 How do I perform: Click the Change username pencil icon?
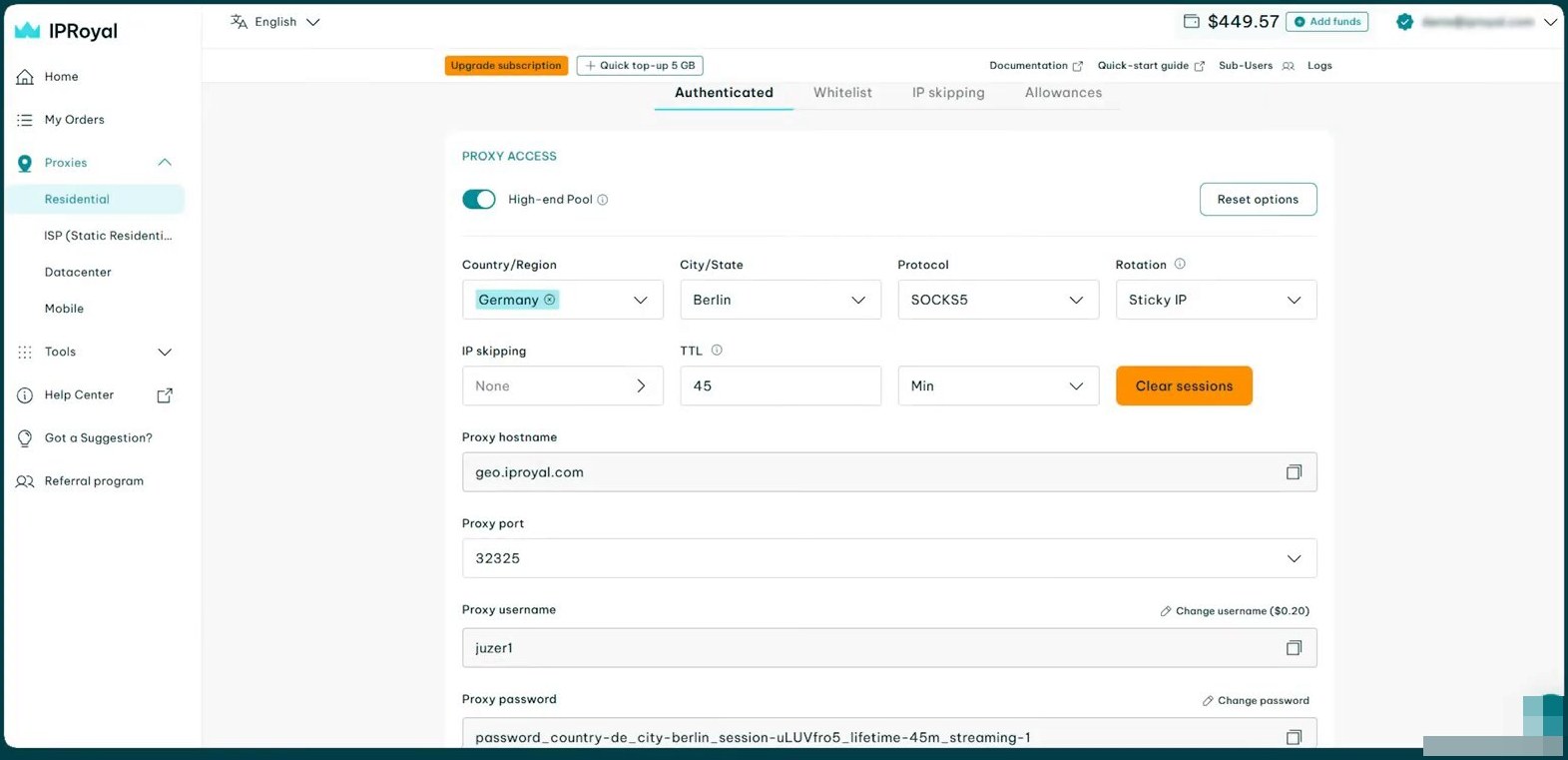coord(1166,611)
